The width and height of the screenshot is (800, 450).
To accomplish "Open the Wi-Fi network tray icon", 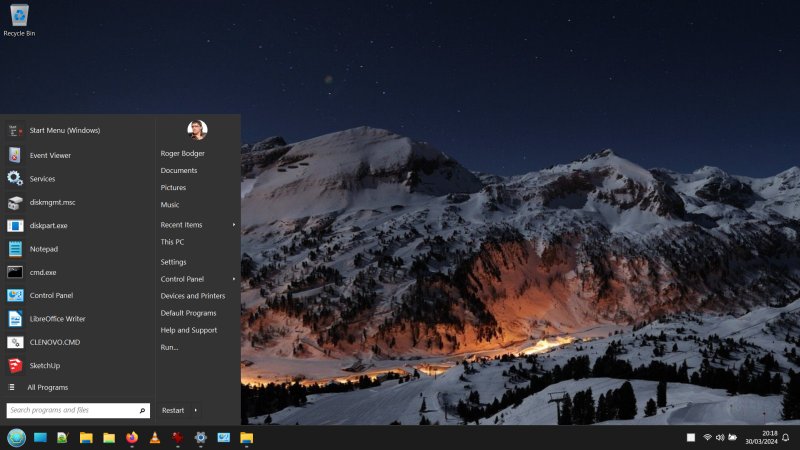I will pos(707,438).
